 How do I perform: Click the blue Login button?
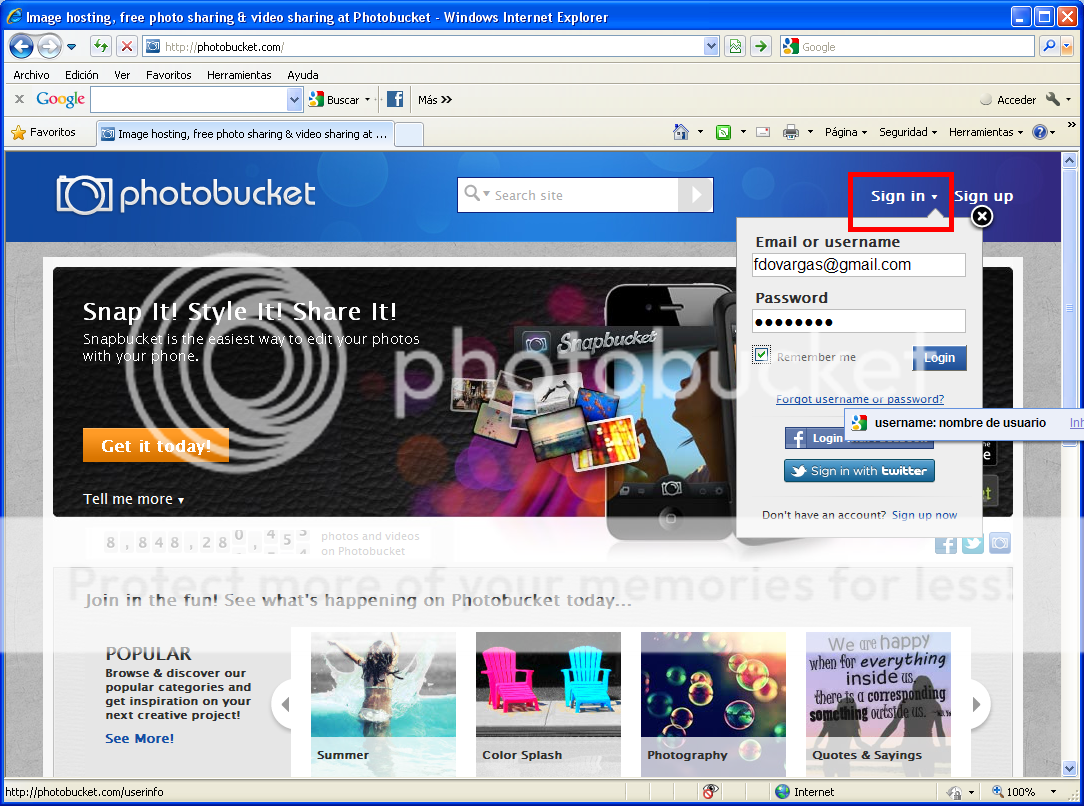[939, 358]
